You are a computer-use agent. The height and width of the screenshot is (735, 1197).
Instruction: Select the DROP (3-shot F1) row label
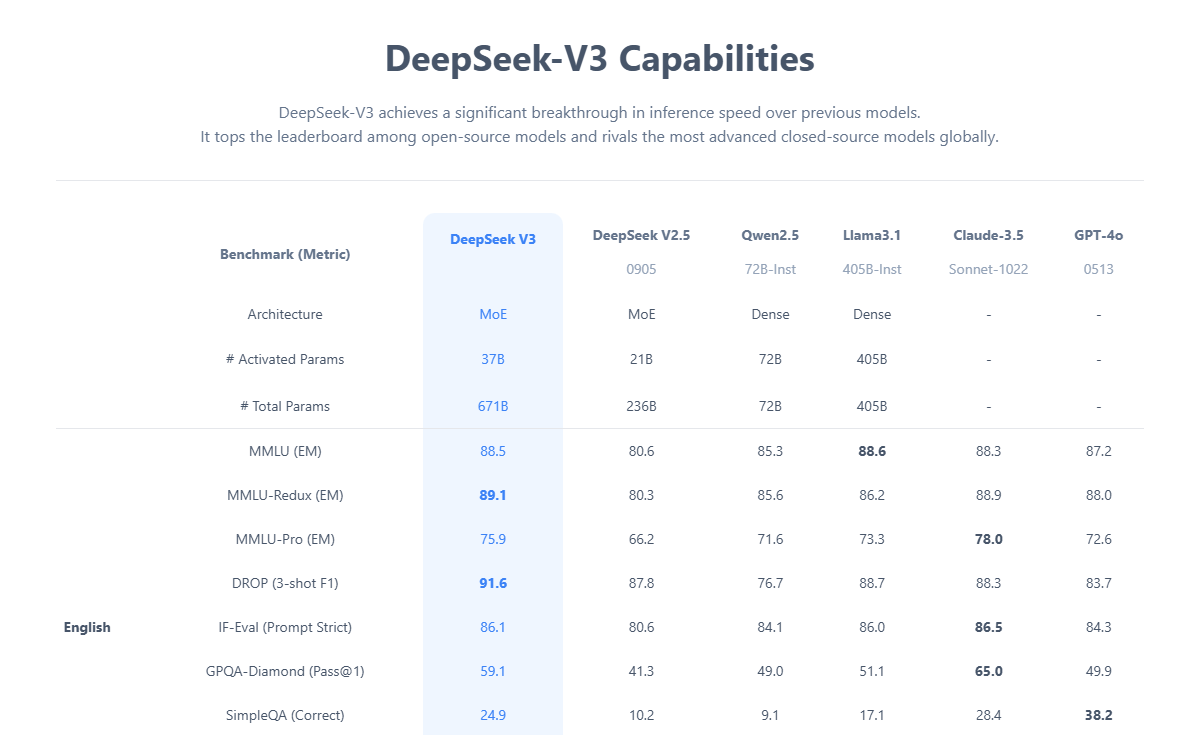(x=285, y=583)
